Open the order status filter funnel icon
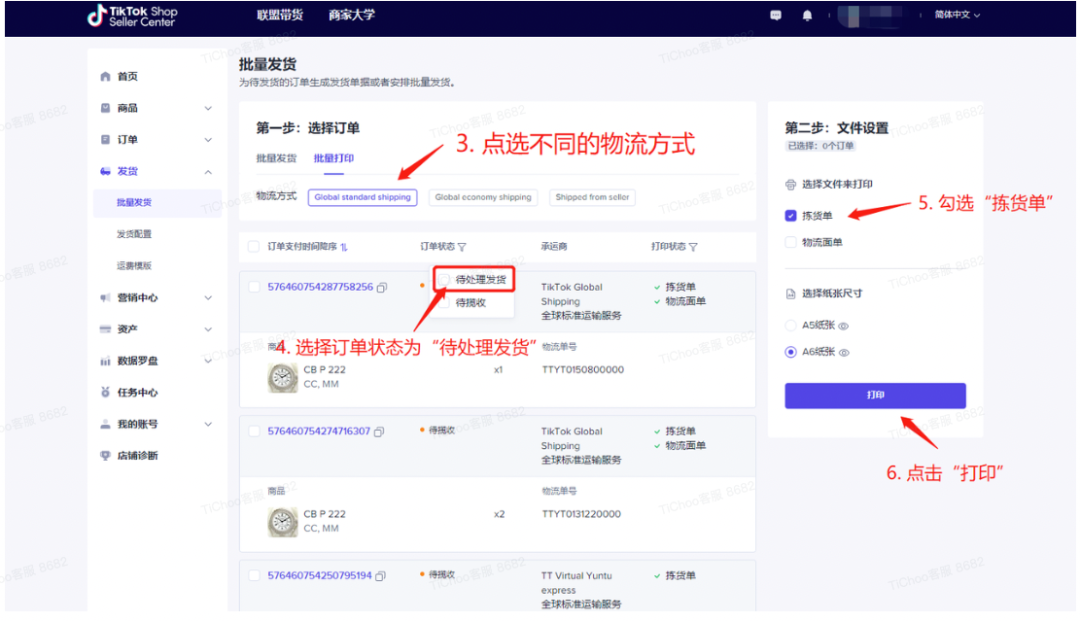The height and width of the screenshot is (621, 1080). coord(462,246)
